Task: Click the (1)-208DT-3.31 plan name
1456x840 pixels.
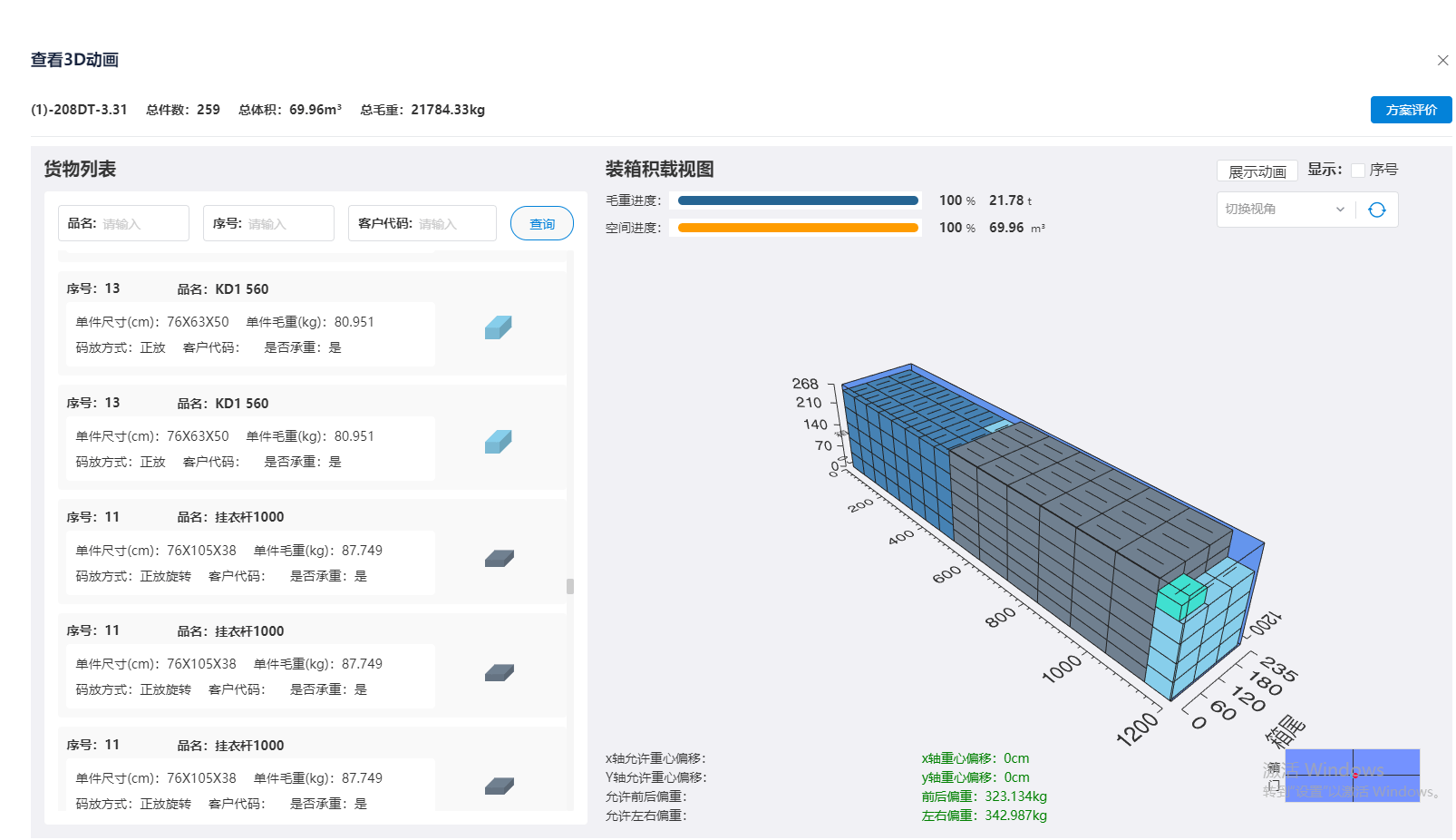Action: [79, 110]
